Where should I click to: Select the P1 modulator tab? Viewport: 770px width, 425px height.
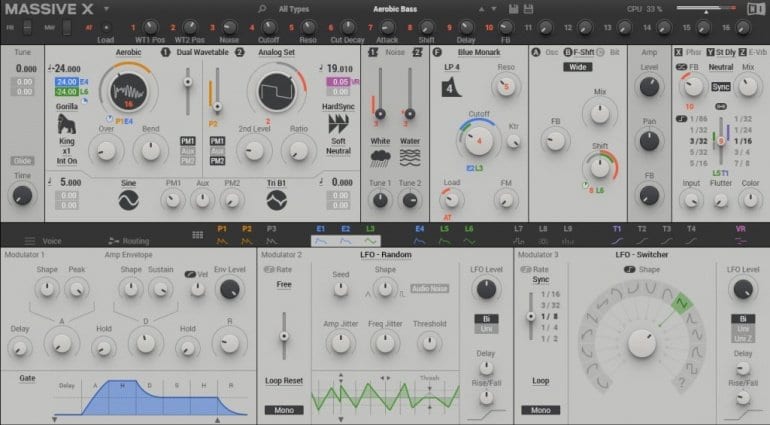coord(222,235)
